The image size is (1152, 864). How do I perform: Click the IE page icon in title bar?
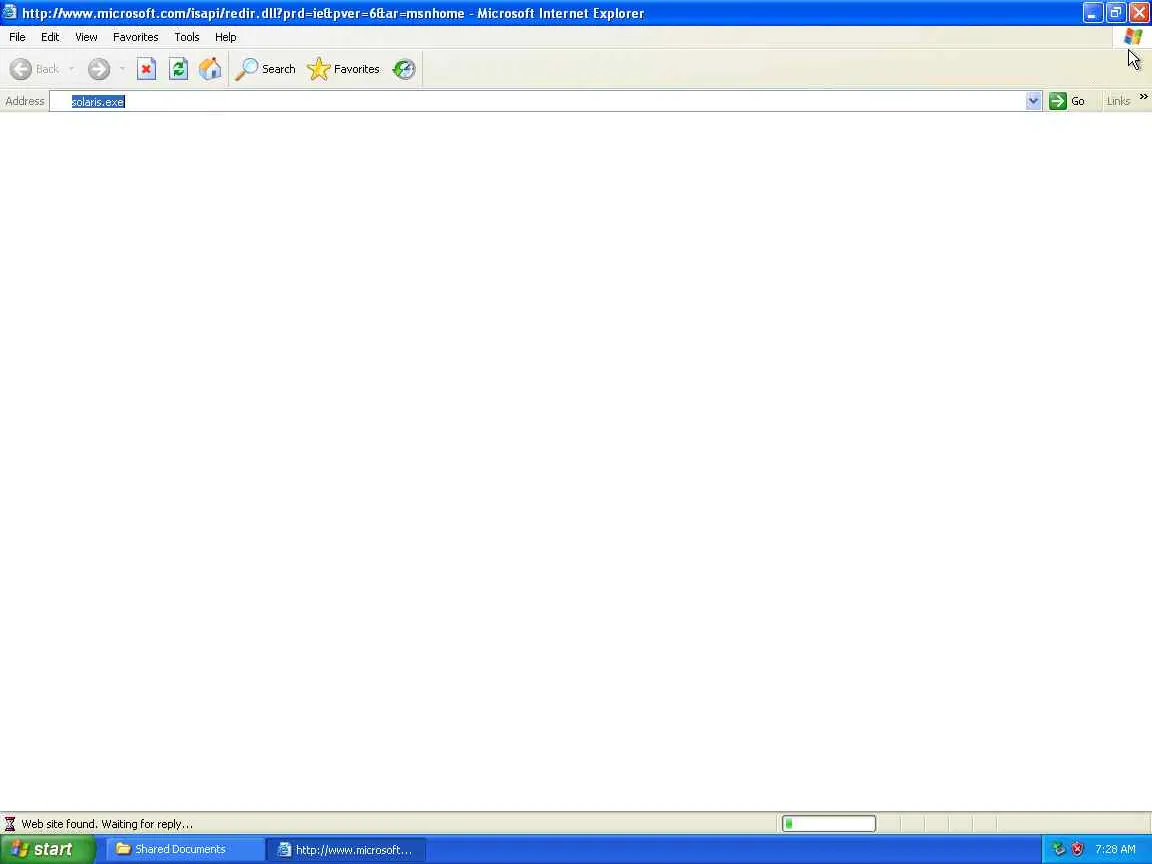9,12
